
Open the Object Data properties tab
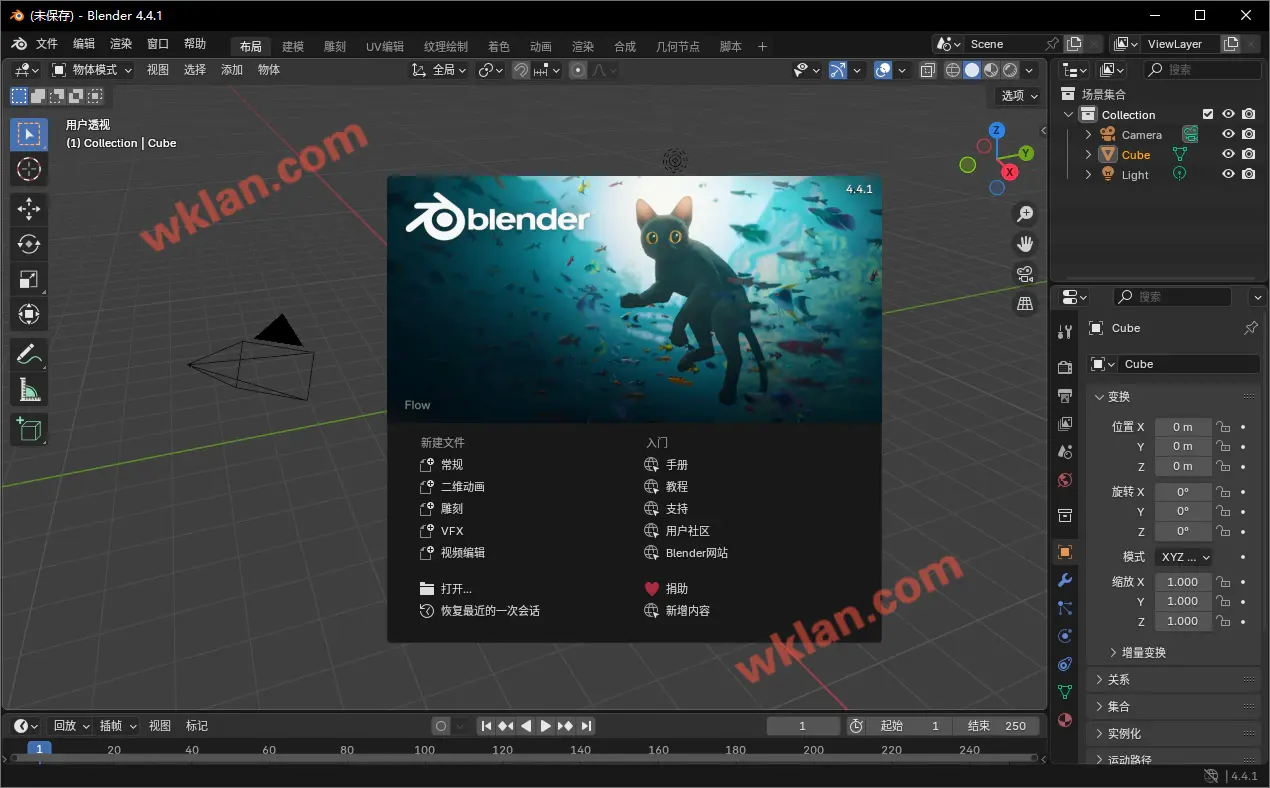pos(1065,692)
